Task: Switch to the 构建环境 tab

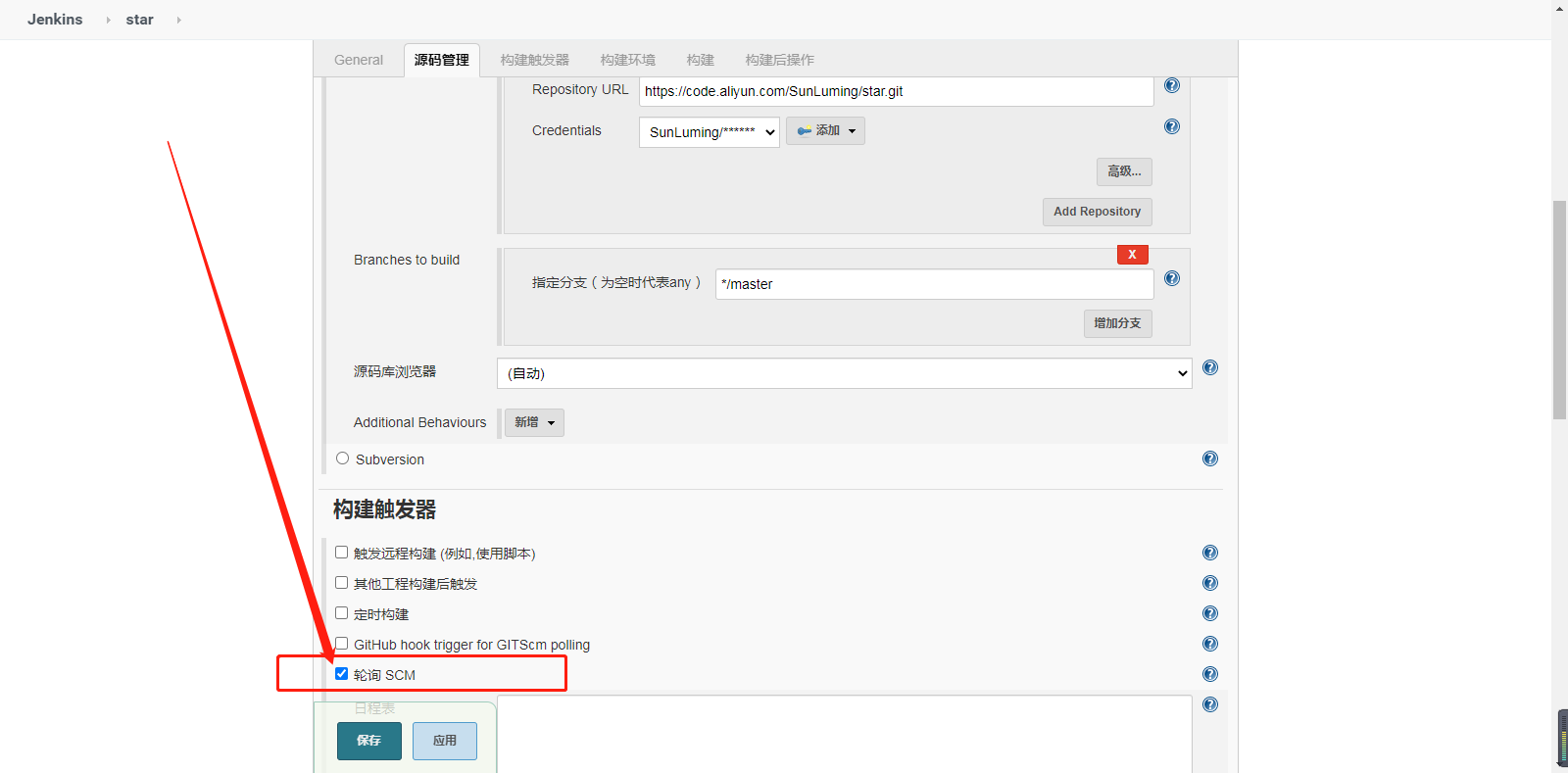Action: pyautogui.click(x=628, y=60)
